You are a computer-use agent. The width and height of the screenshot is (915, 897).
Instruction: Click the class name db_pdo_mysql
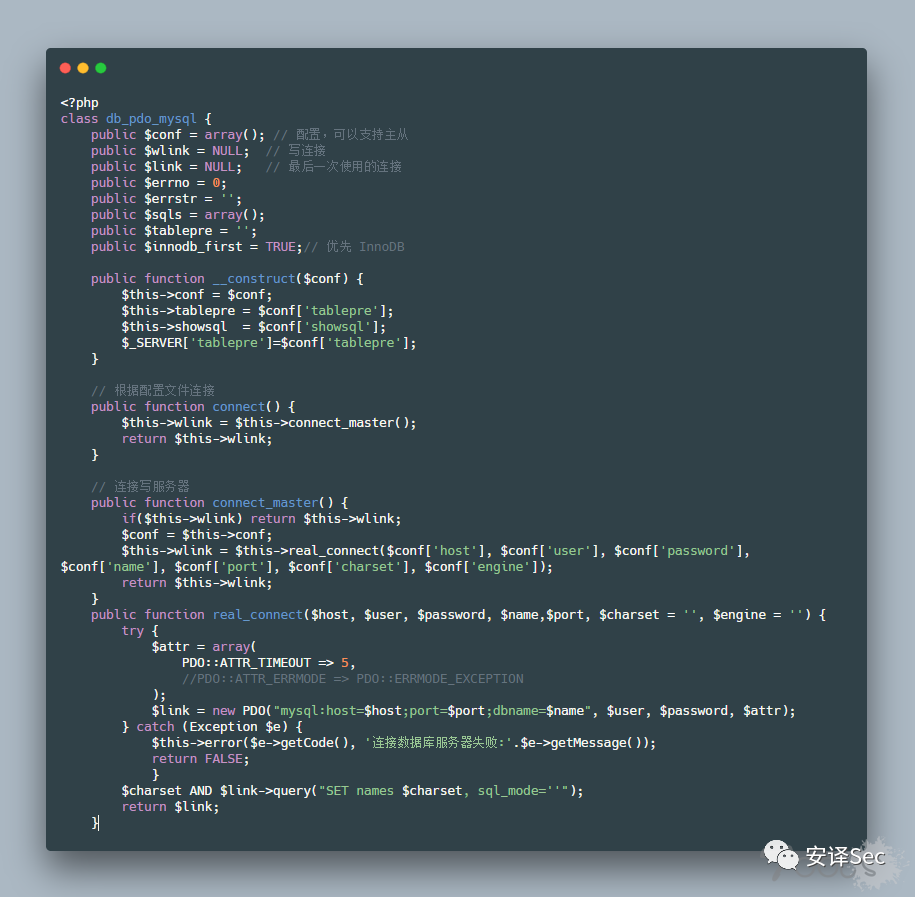pos(151,119)
